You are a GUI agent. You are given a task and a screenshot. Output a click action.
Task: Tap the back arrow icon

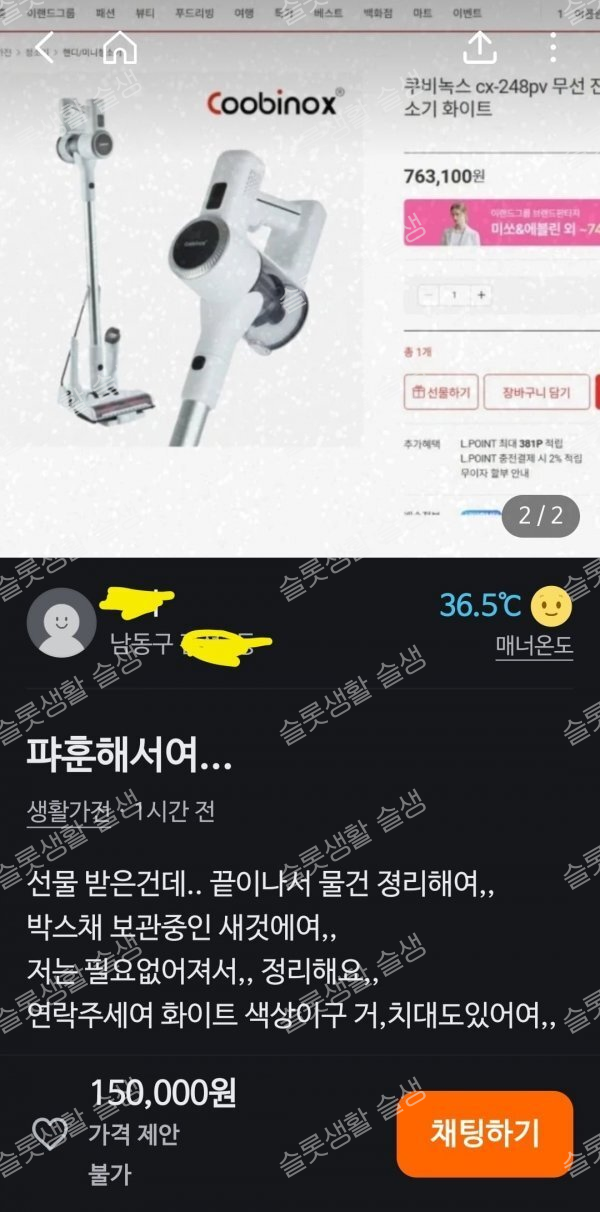(43, 45)
